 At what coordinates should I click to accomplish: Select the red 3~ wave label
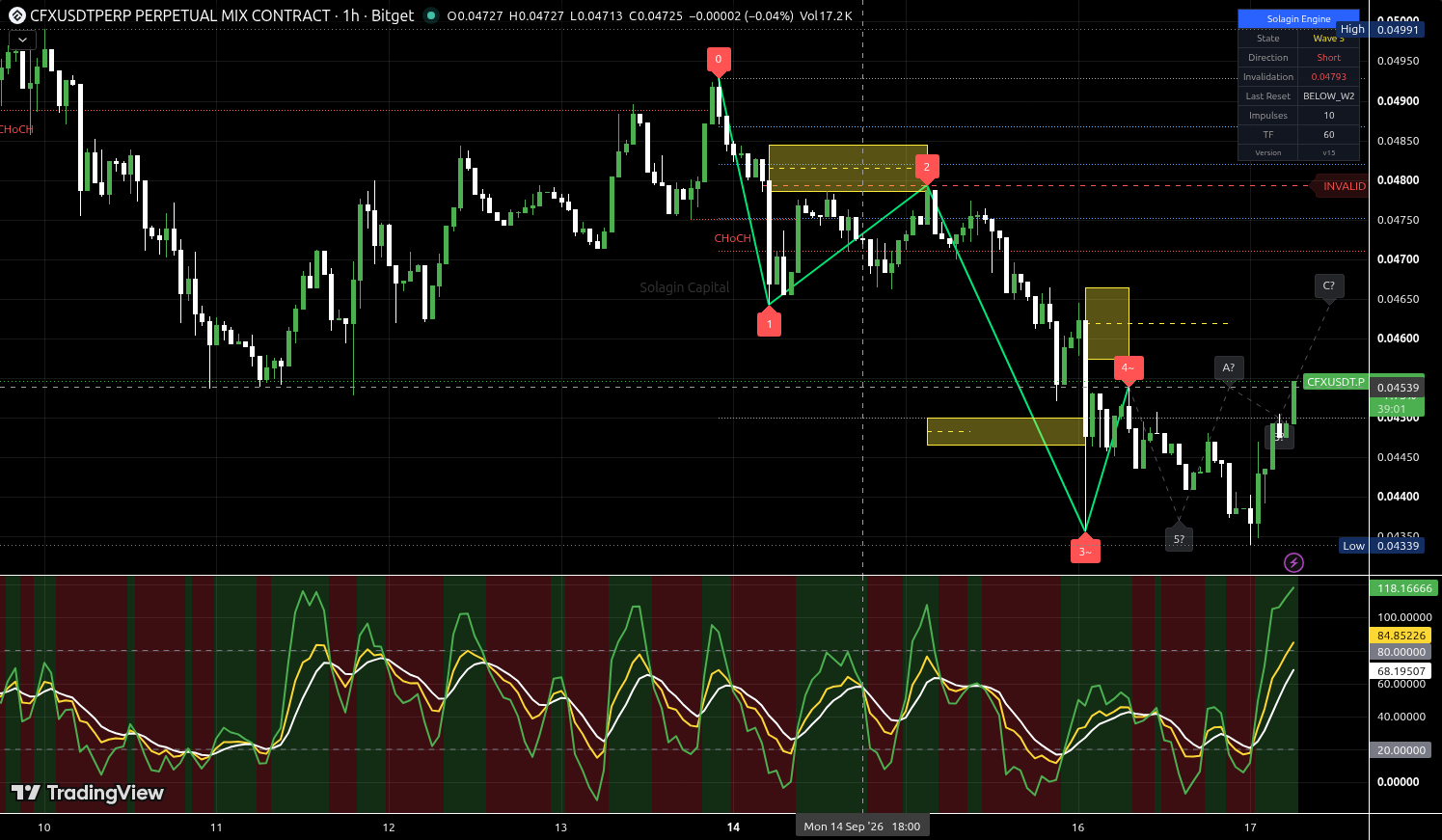coord(1085,551)
